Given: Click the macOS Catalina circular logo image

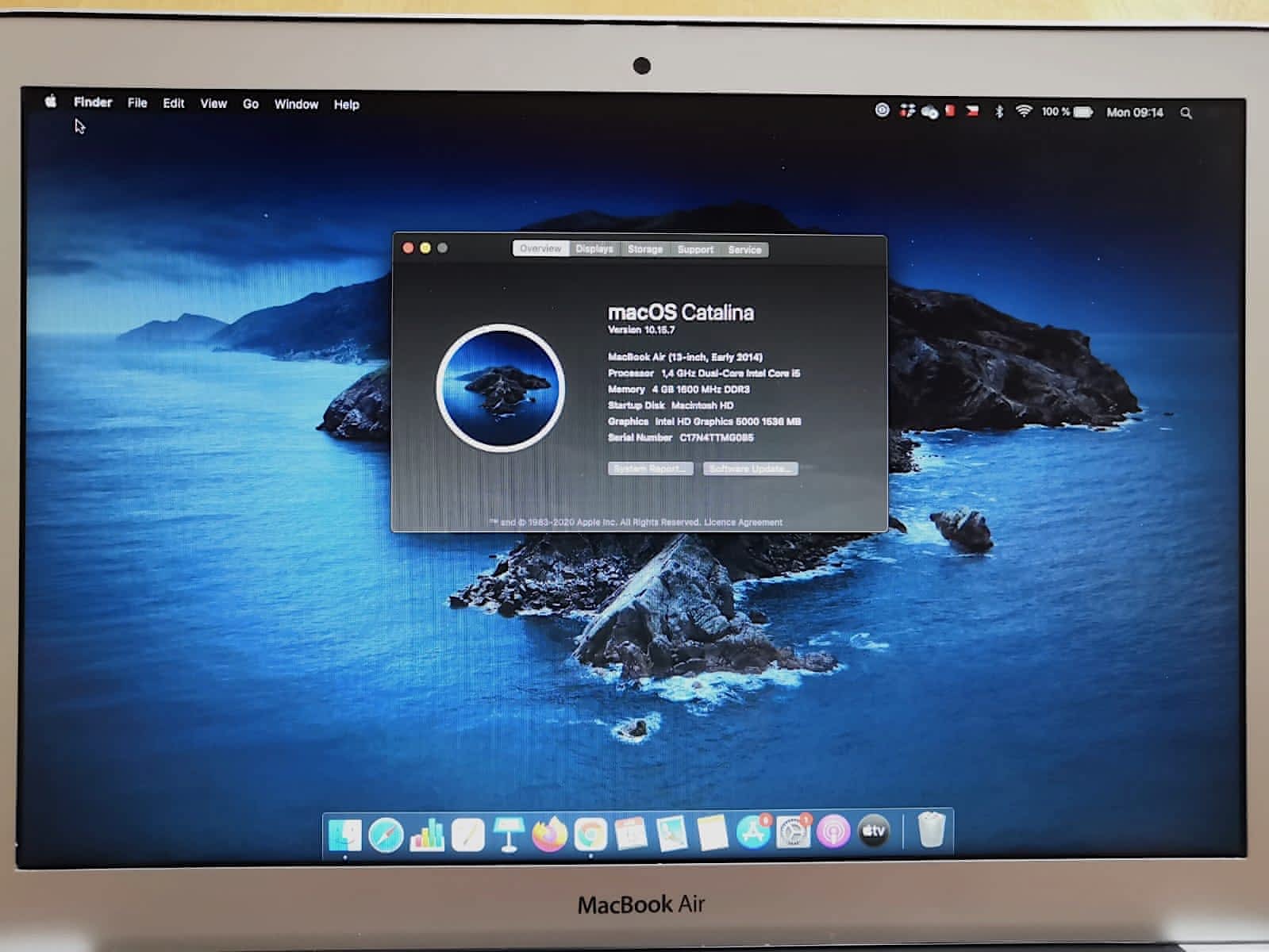Looking at the screenshot, I should (x=501, y=388).
